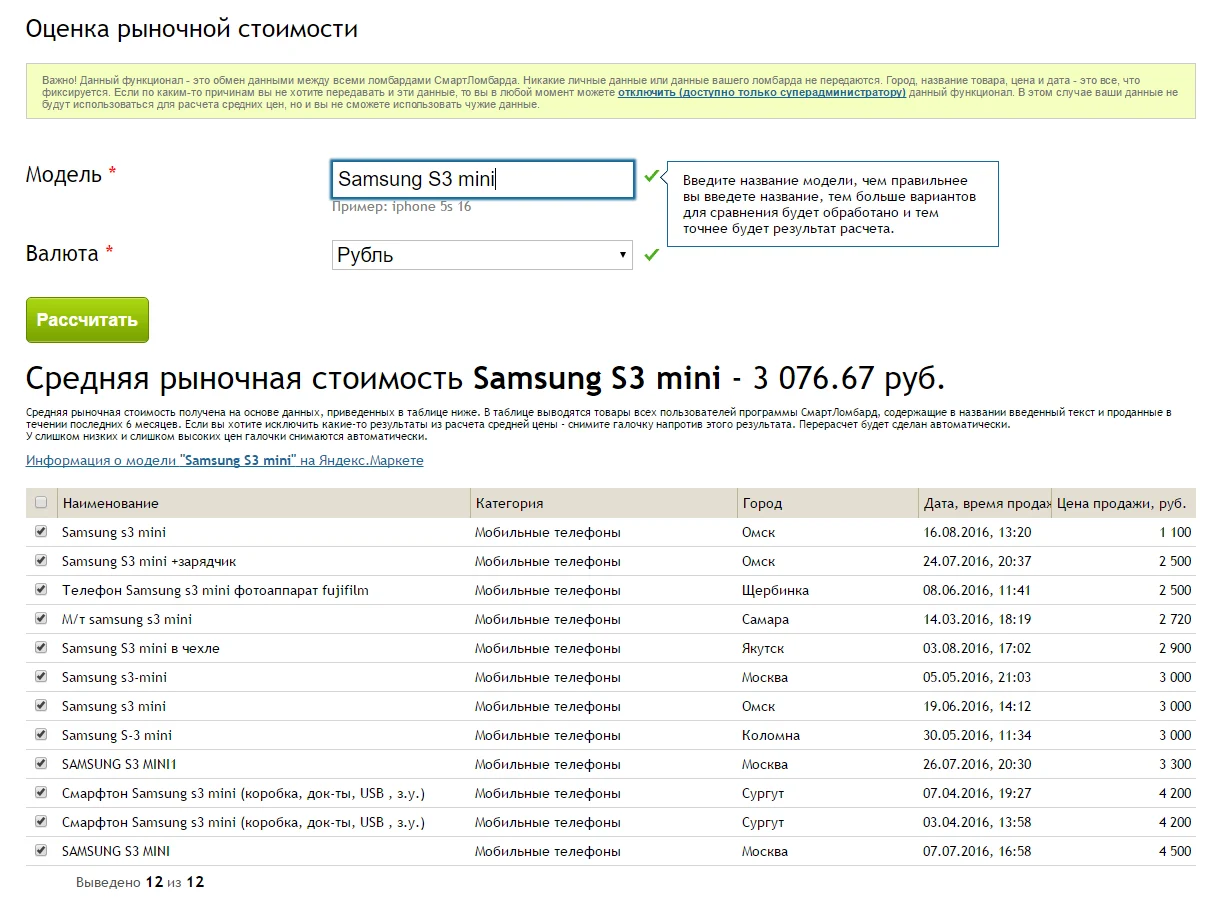
Task: Click the Модель input field
Action: 483,180
